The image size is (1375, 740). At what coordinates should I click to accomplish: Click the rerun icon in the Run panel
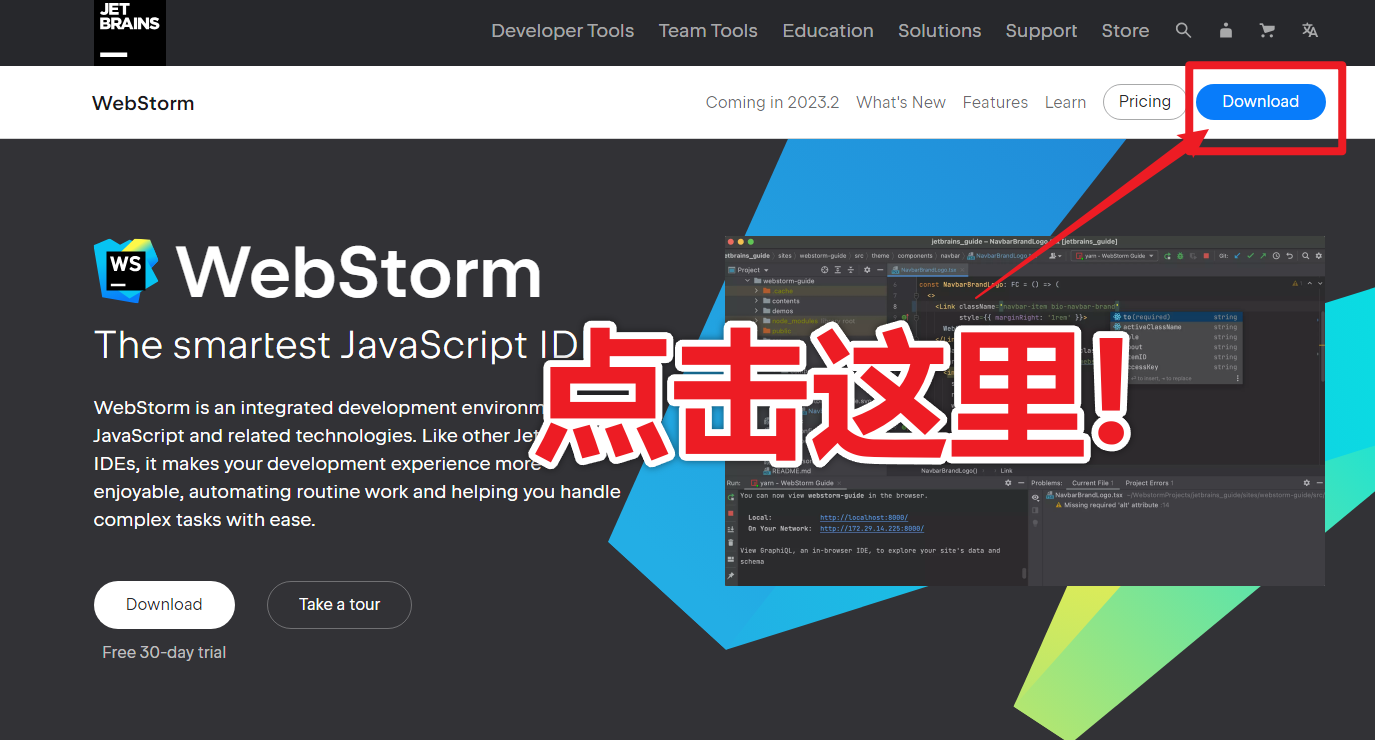(730, 497)
